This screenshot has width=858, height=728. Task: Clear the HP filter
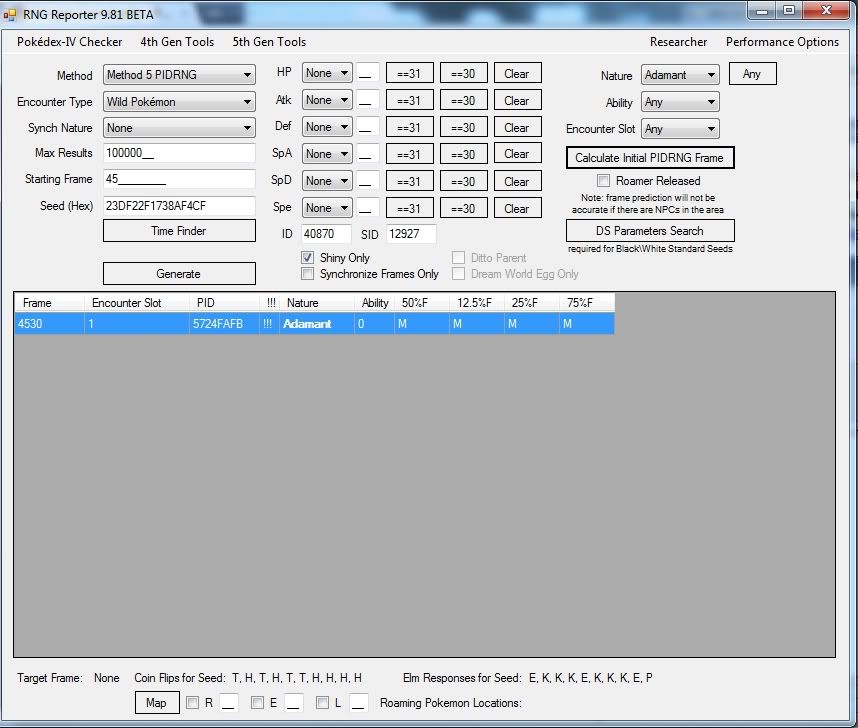pos(518,73)
